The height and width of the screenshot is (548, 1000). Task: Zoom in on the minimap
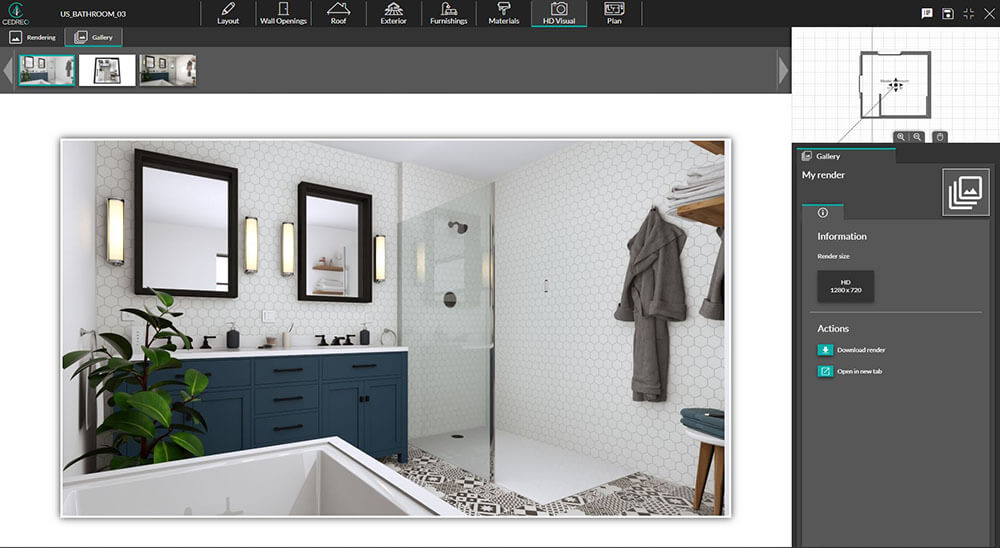pyautogui.click(x=901, y=137)
